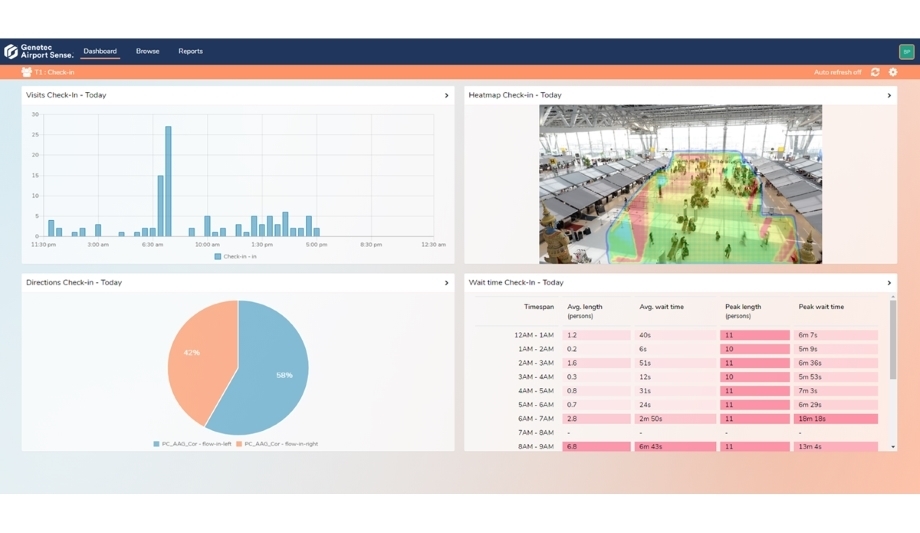Image resolution: width=920 pixels, height=533 pixels.
Task: Toggle Check-in - in legend series
Action: click(235, 257)
